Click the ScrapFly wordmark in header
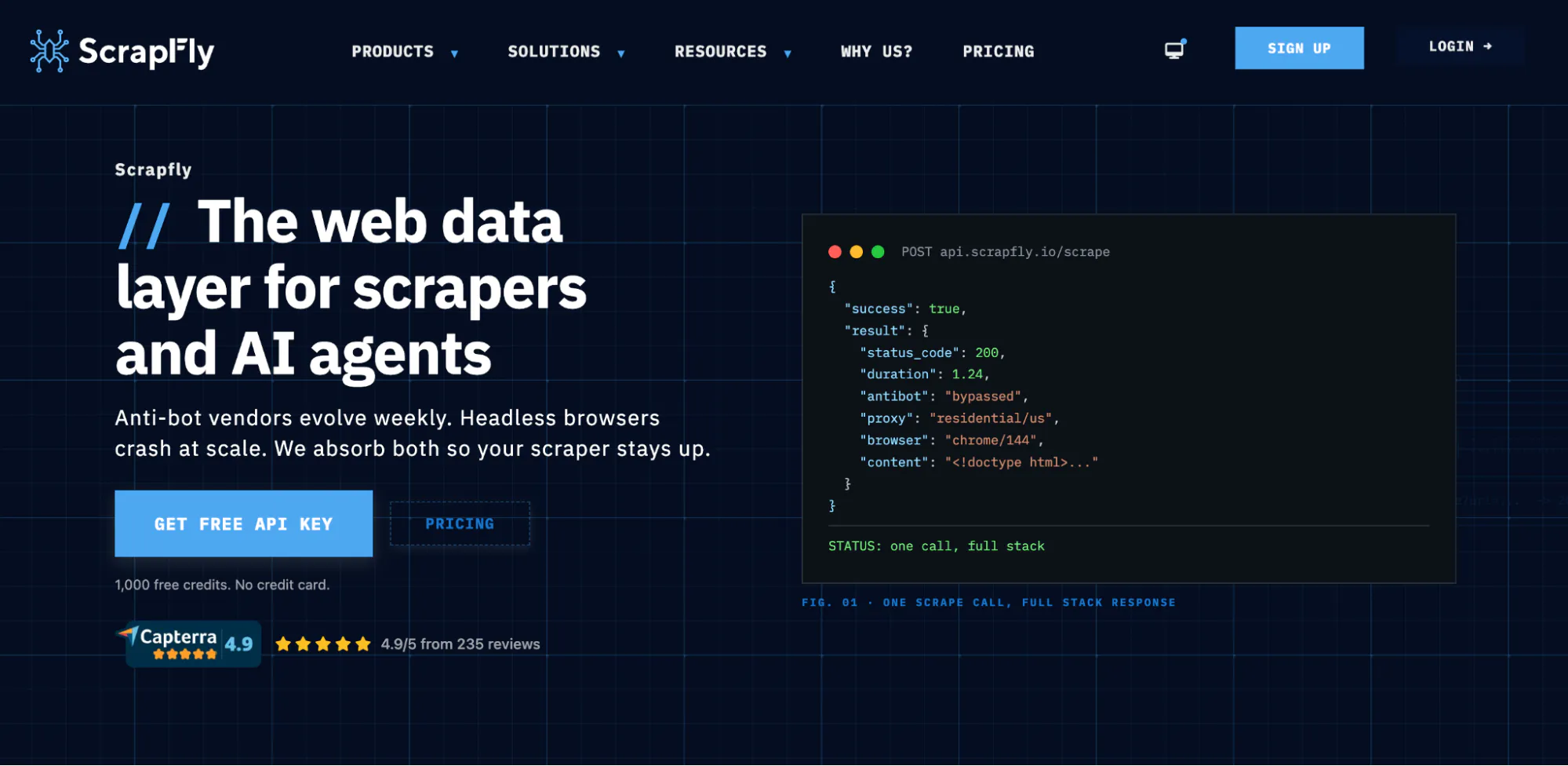Viewport: 1568px width, 766px height. pyautogui.click(x=146, y=53)
